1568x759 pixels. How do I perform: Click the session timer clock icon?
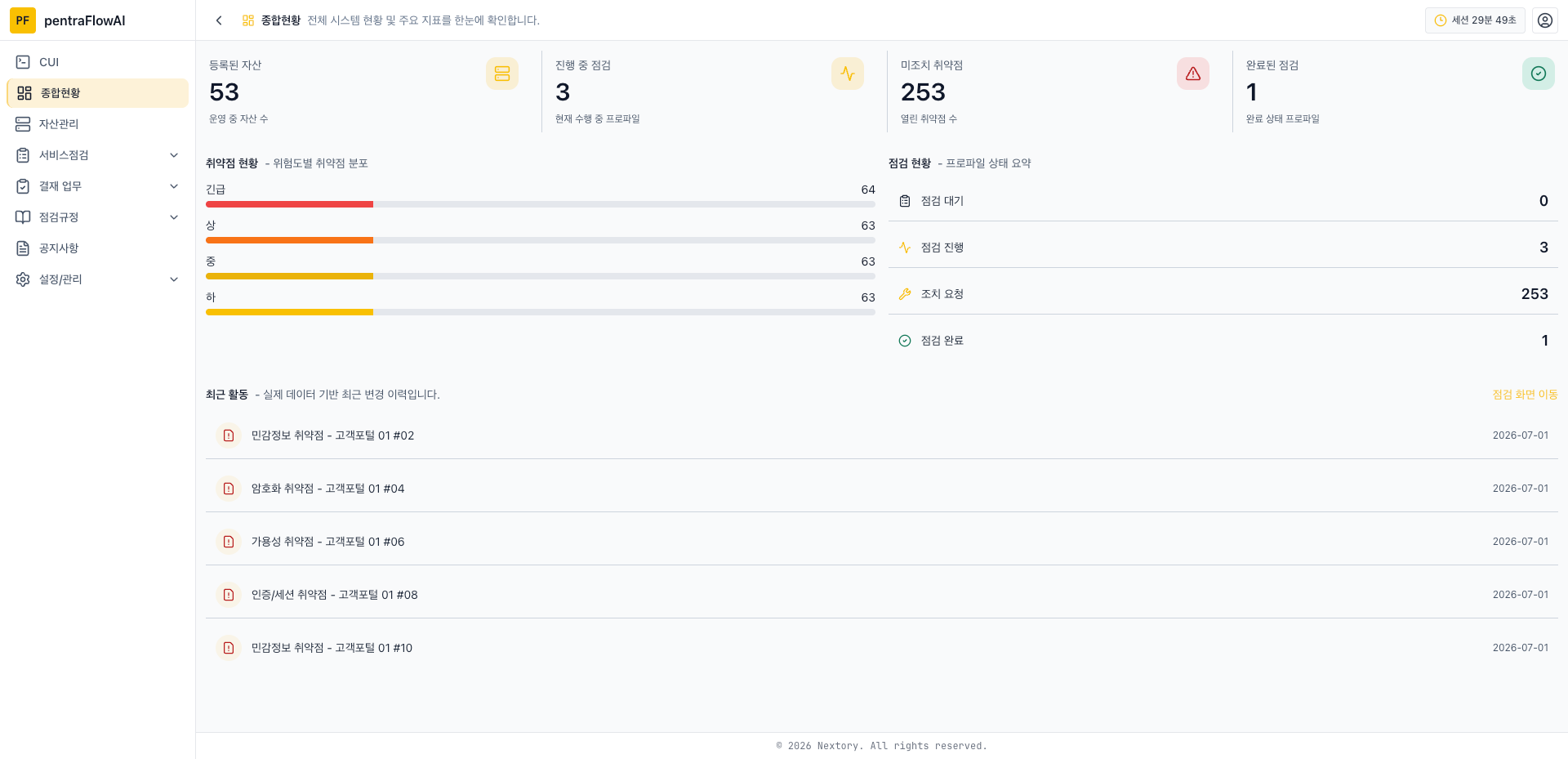(1441, 20)
